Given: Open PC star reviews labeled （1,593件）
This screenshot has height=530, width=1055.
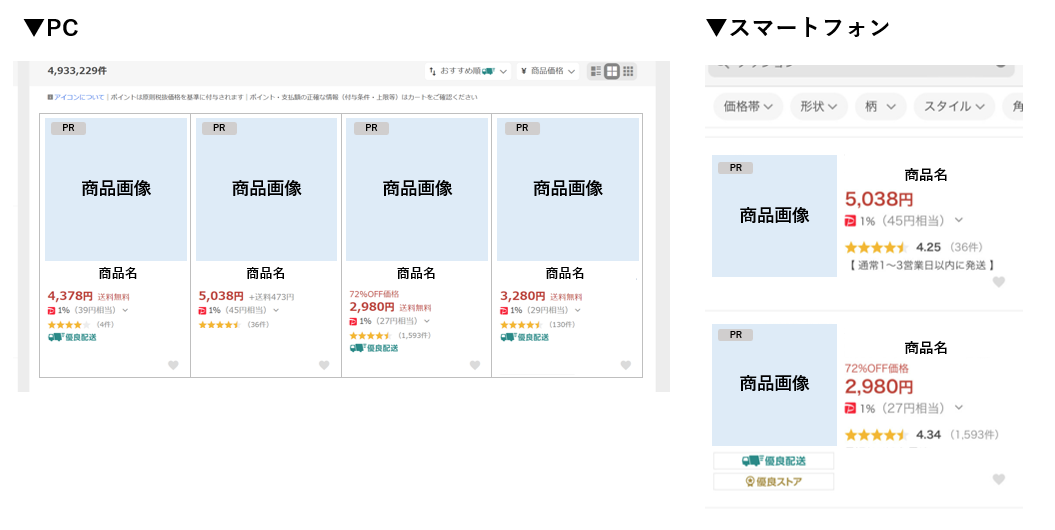Looking at the screenshot, I should coord(390,335).
